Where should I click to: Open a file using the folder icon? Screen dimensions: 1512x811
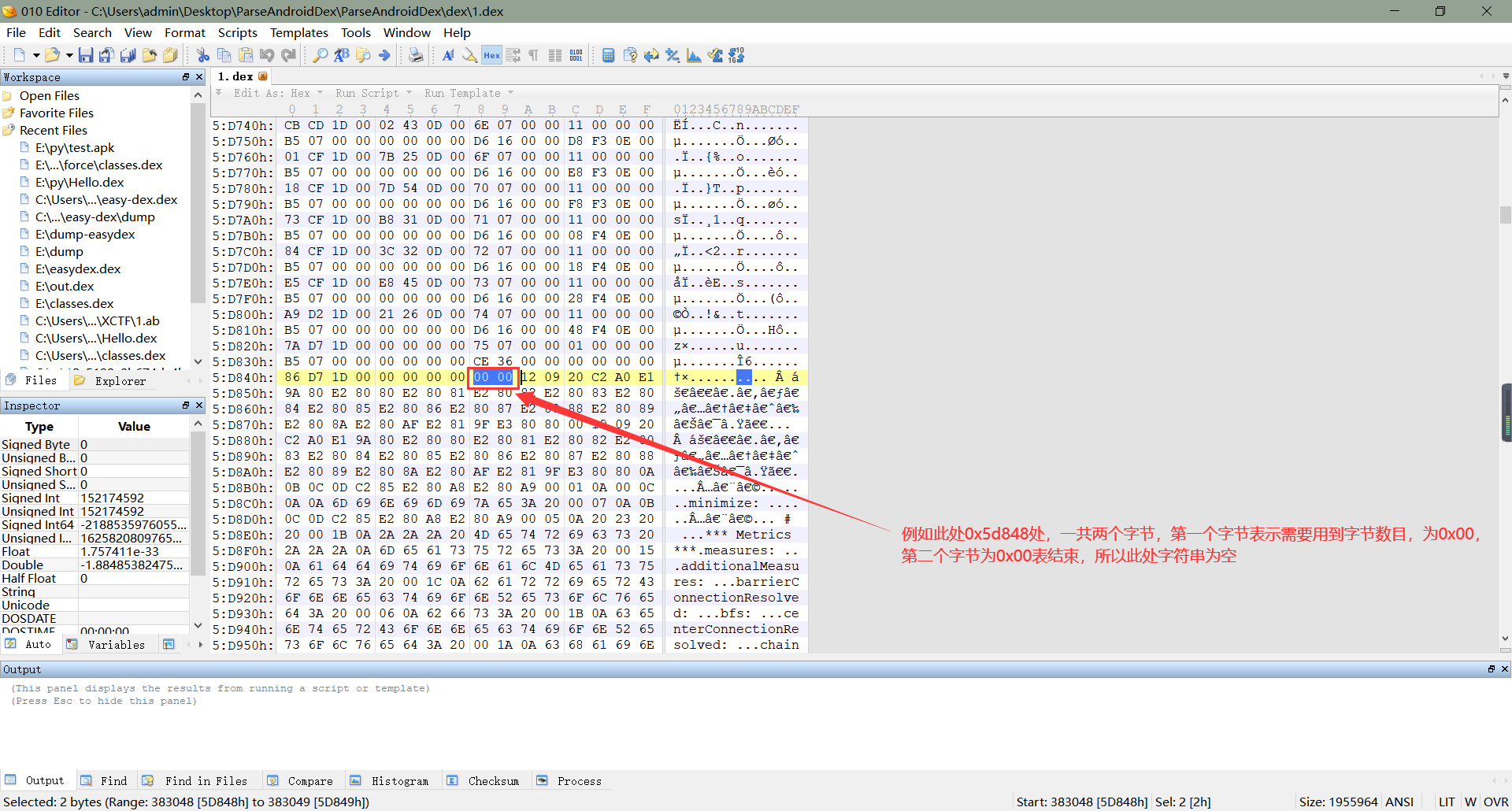52,55
